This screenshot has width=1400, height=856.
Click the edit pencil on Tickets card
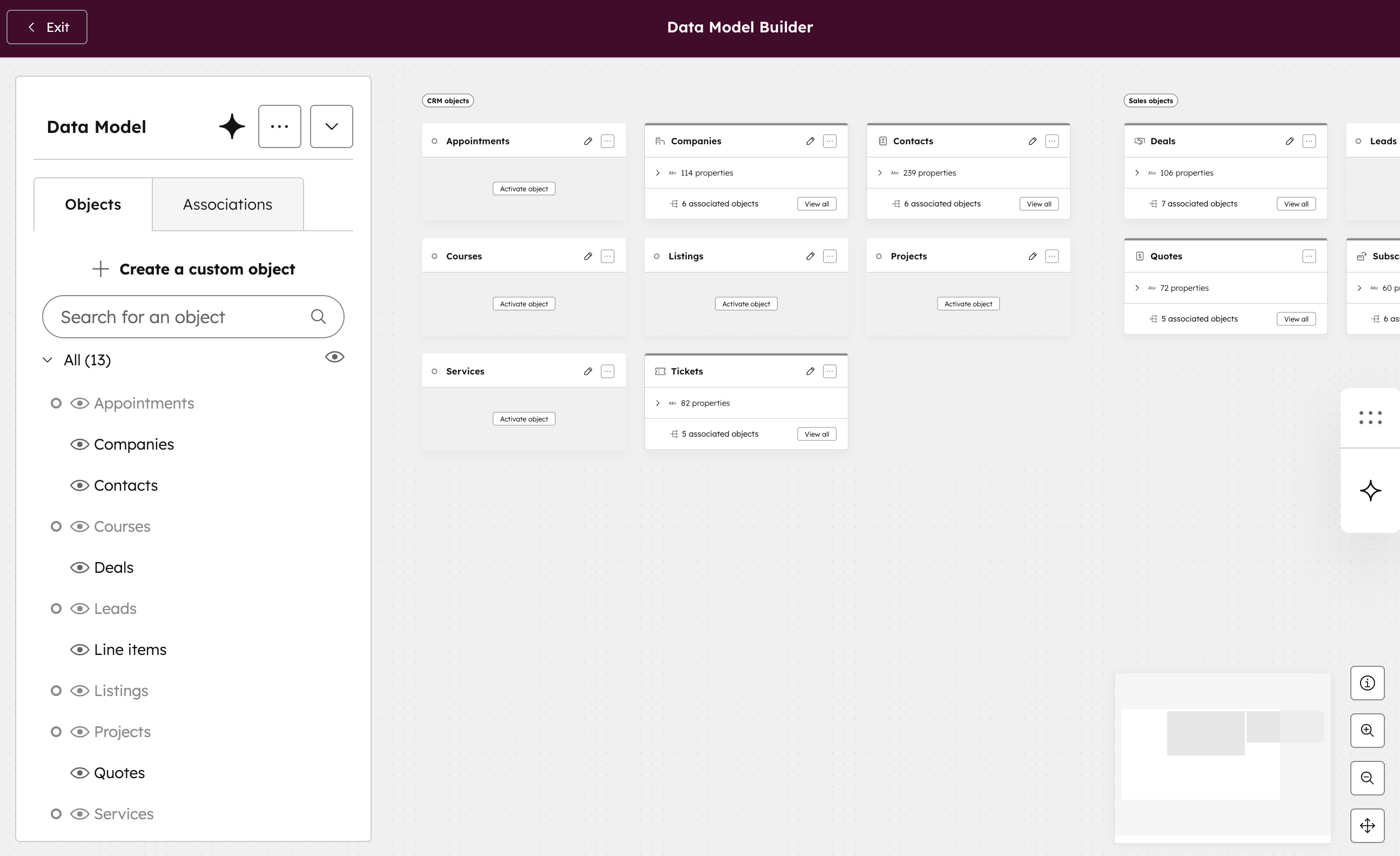810,371
